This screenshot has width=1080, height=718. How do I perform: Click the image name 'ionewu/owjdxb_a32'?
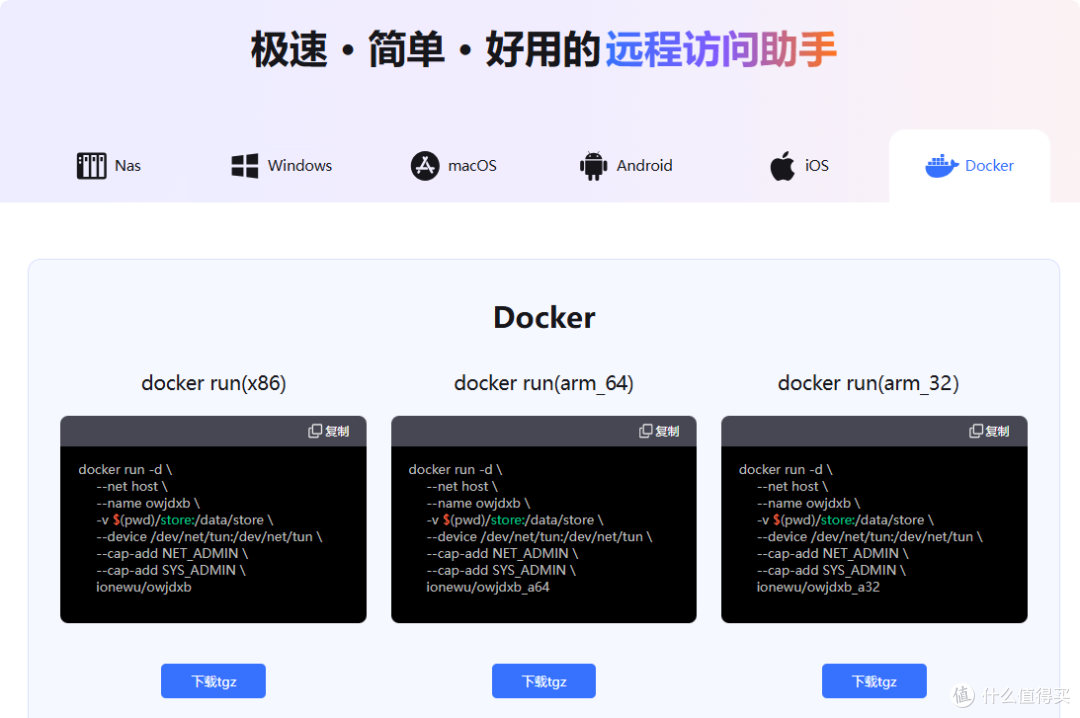(818, 587)
